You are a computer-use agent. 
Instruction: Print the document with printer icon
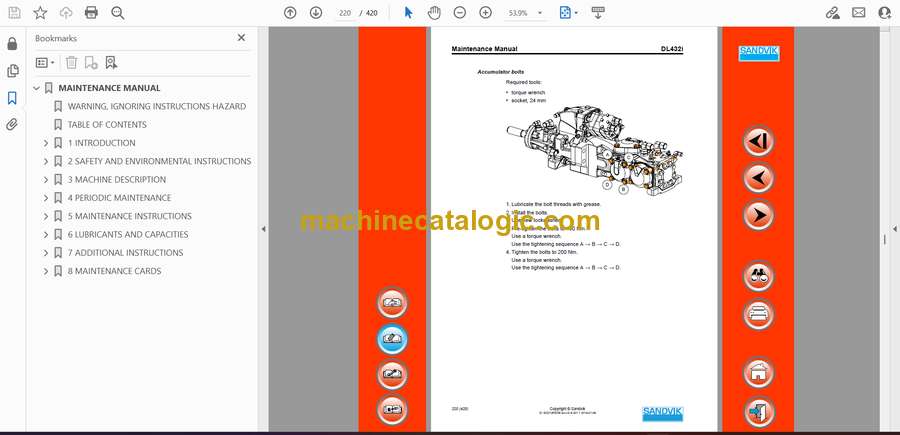pyautogui.click(x=91, y=13)
